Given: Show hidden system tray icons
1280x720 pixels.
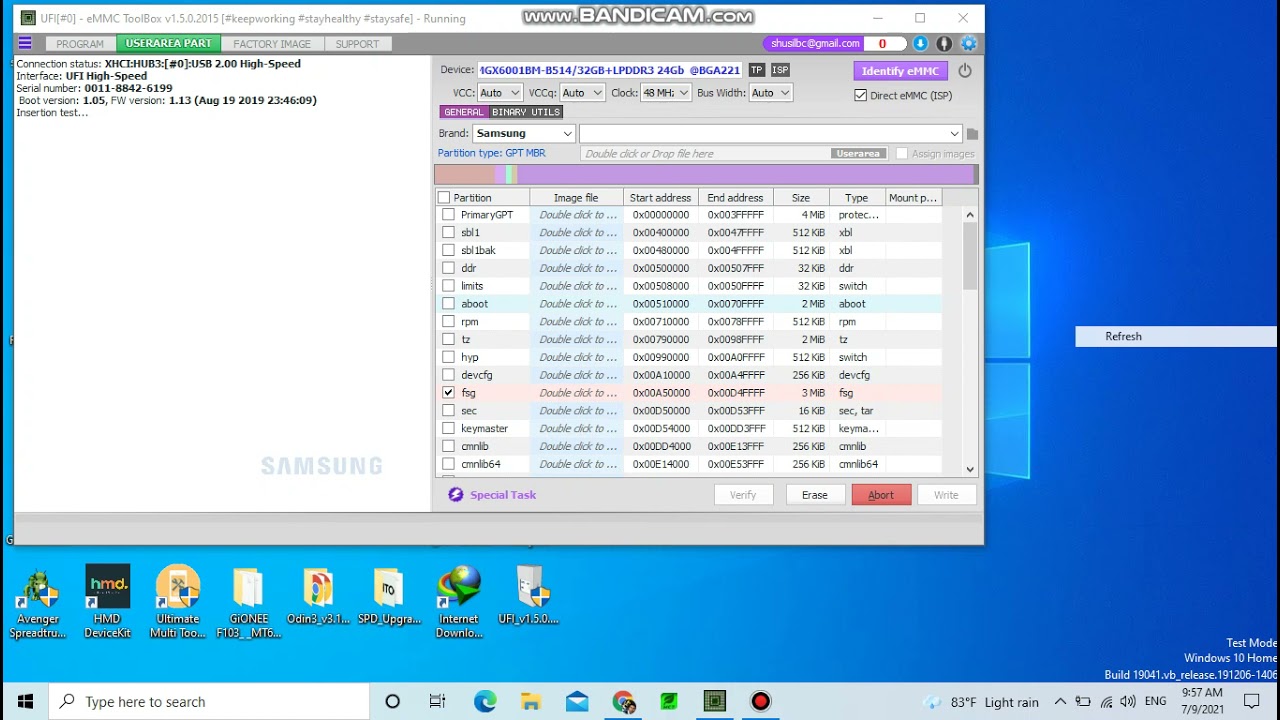Looking at the screenshot, I should coord(1060,702).
